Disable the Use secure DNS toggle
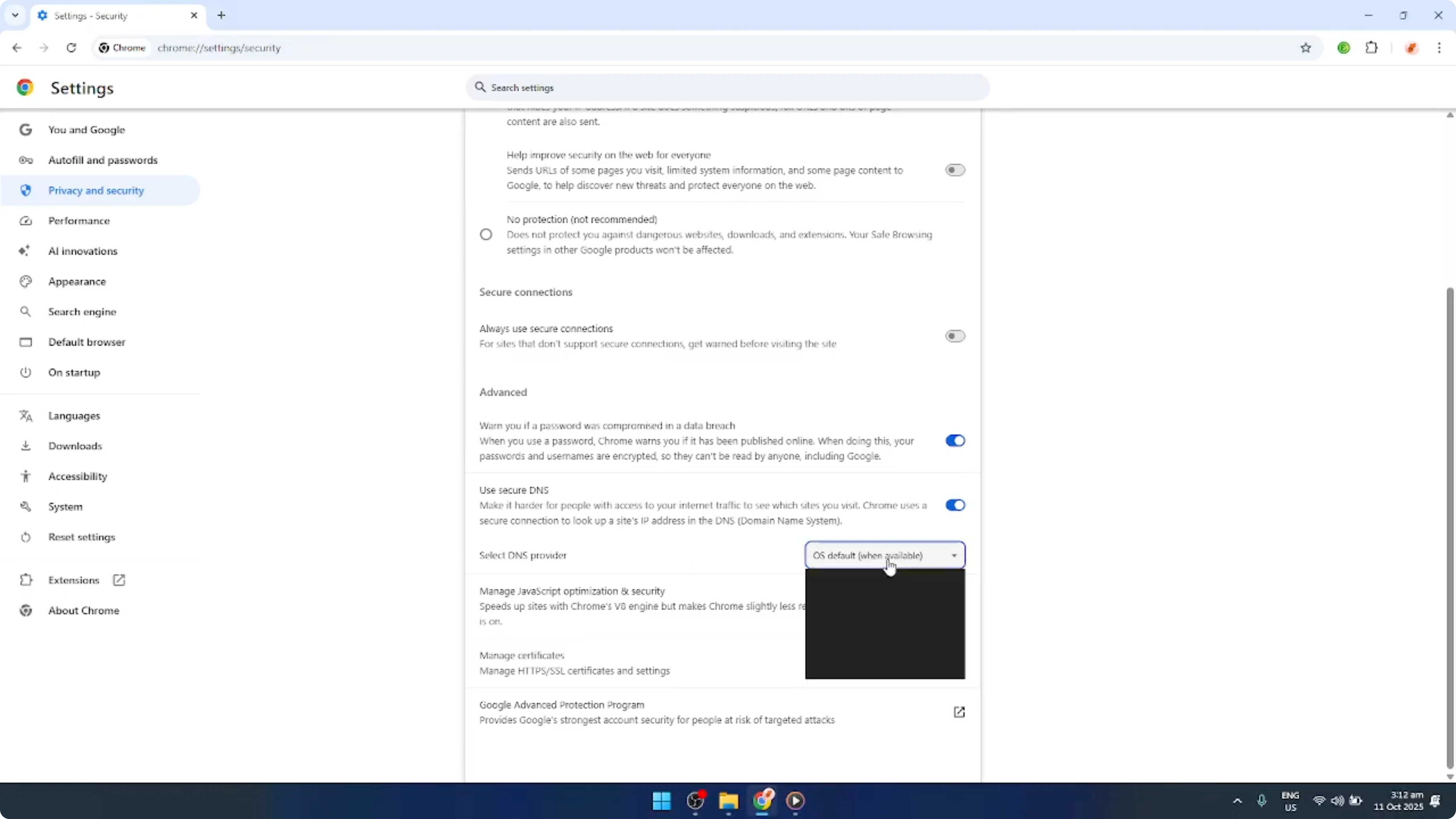Screen dimensions: 1456x819 tap(955, 505)
